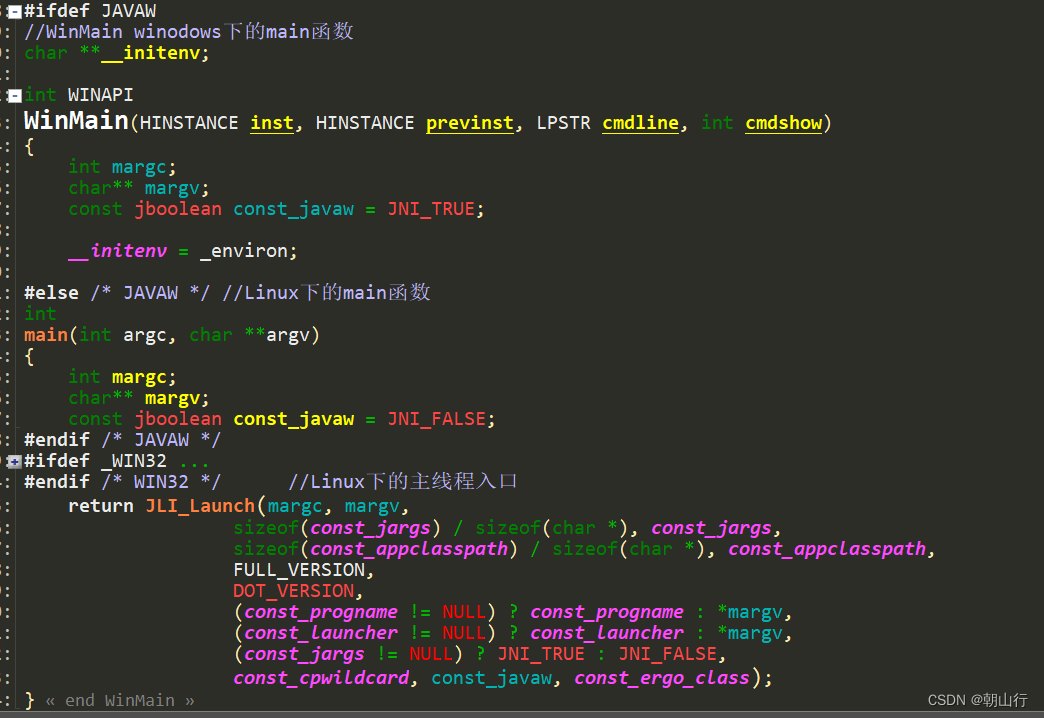The height and width of the screenshot is (718, 1044).
Task: Click the « end WinMain » annotation
Action: 121,701
